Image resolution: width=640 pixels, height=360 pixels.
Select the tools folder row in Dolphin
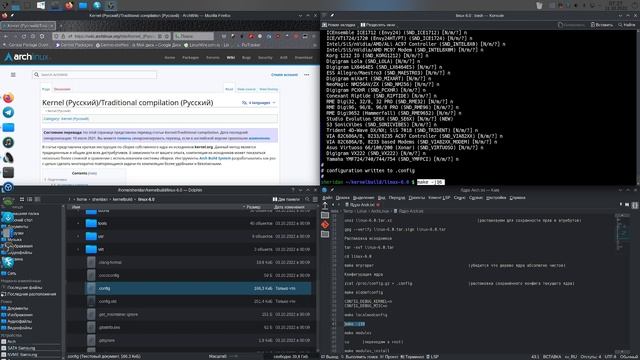click(198, 223)
